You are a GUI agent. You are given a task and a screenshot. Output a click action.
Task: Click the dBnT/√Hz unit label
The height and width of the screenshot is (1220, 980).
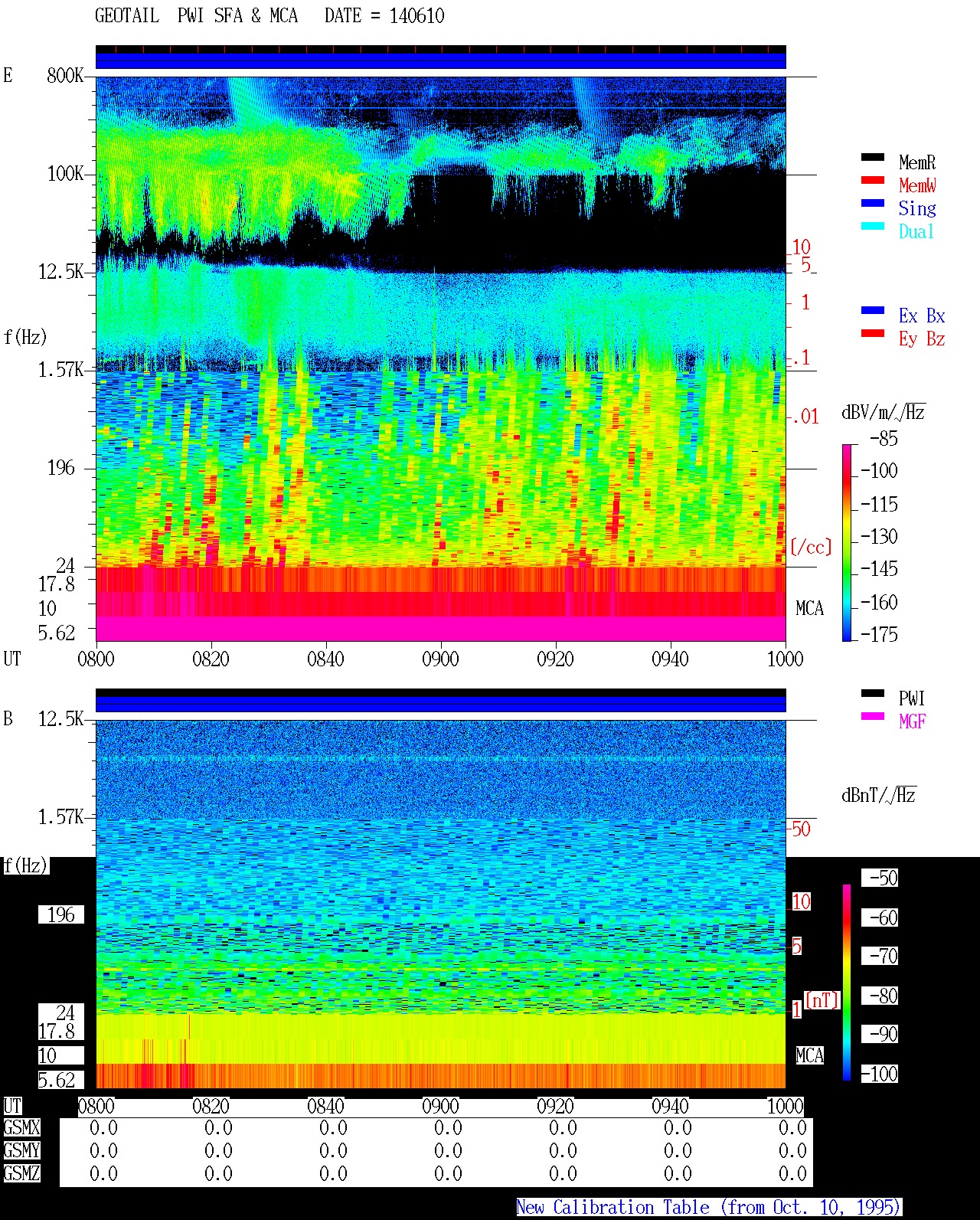pos(879,795)
